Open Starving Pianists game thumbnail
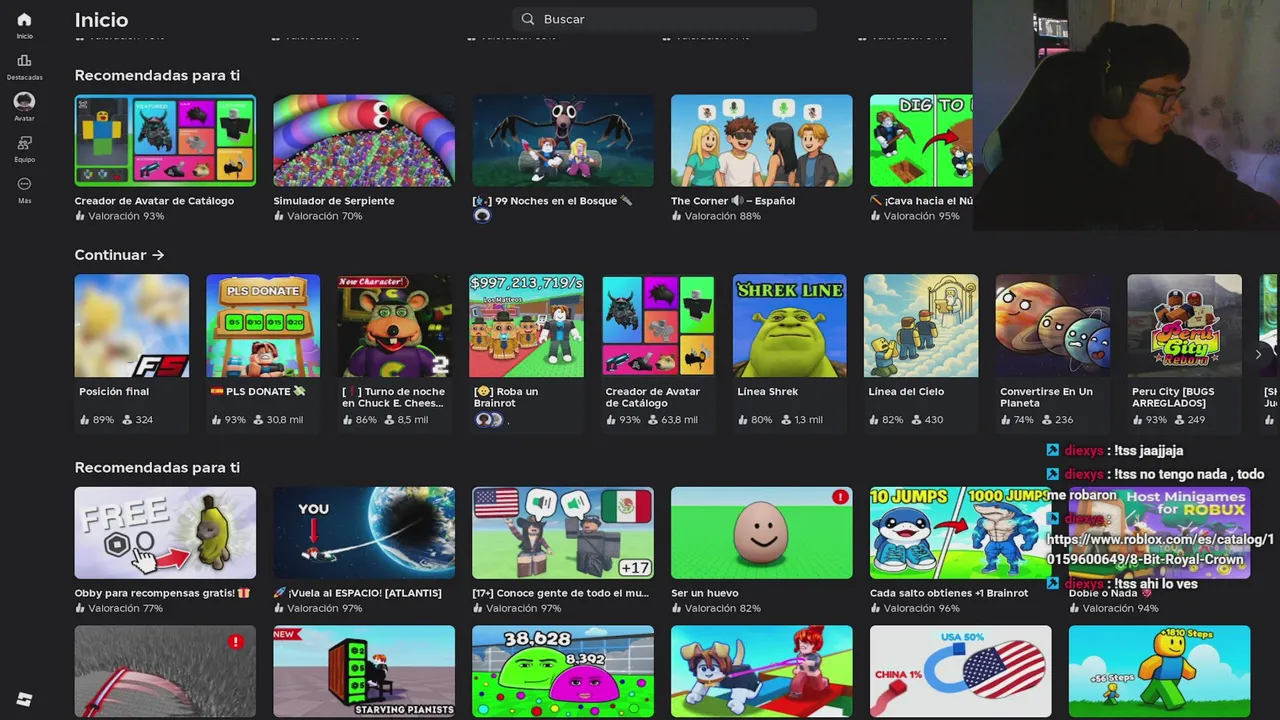 pyautogui.click(x=364, y=671)
